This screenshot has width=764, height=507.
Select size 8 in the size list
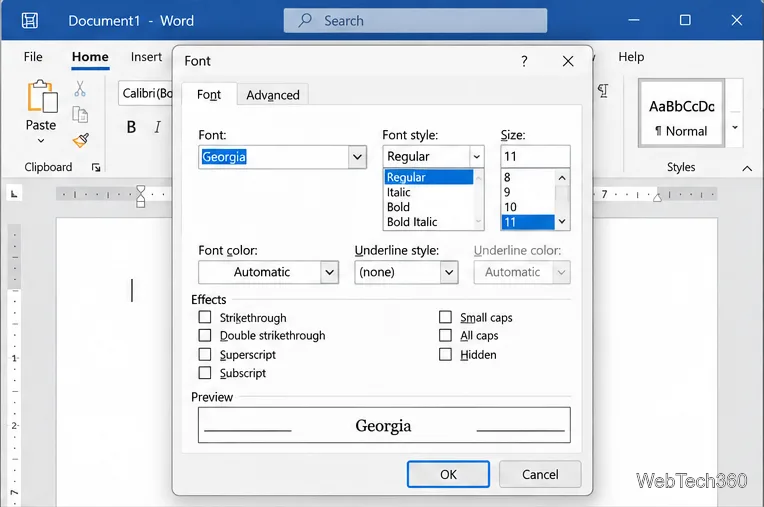[528, 177]
